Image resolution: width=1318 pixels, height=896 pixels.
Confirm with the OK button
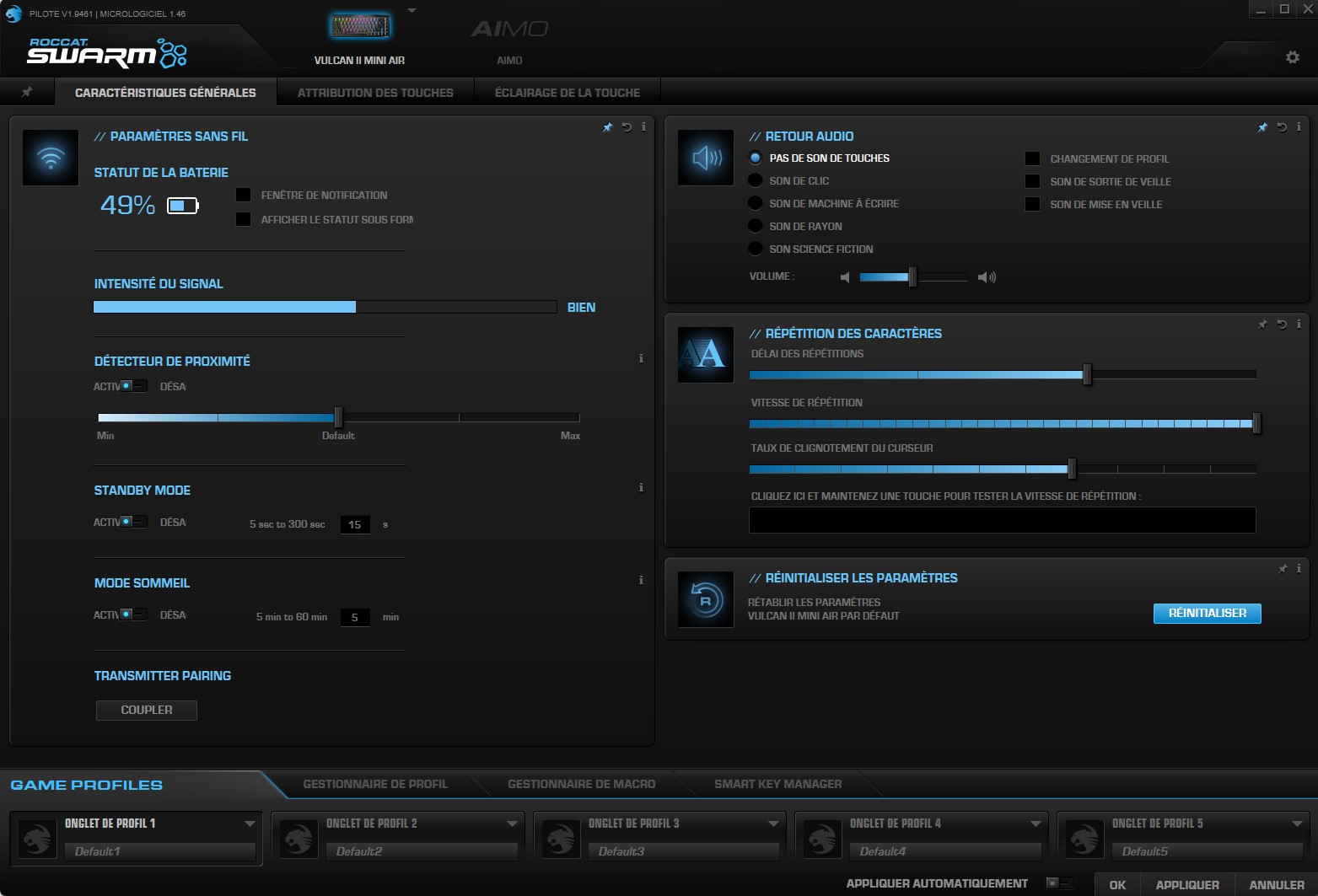point(1117,884)
